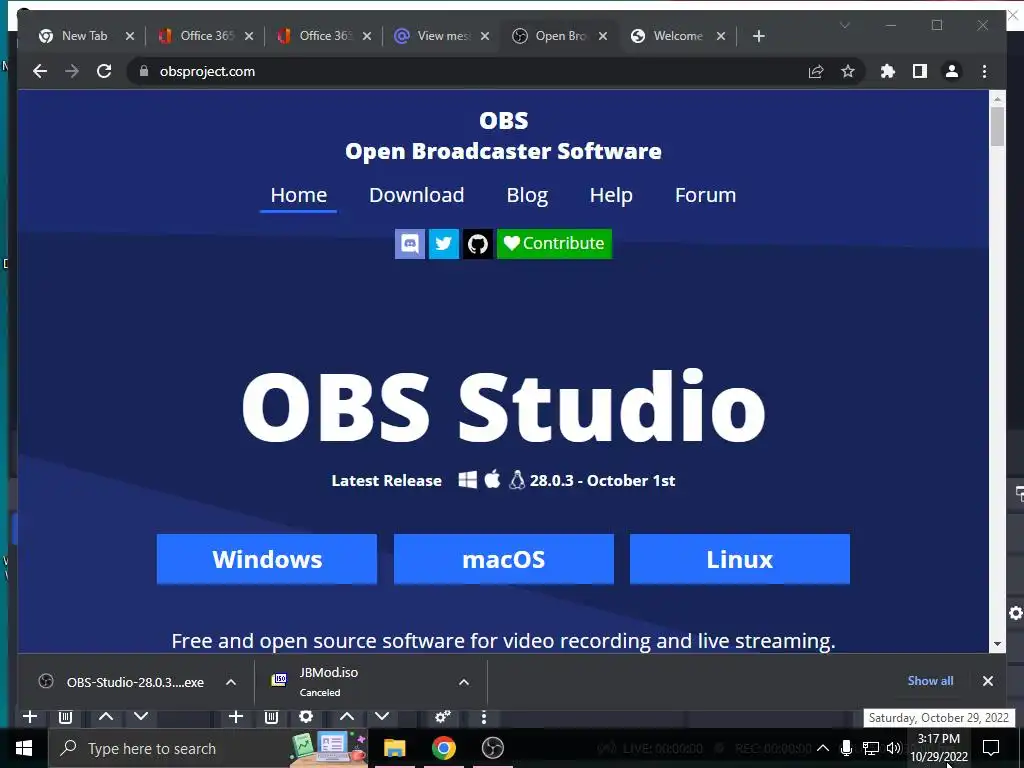The width and height of the screenshot is (1024, 768).
Task: Move source up in OBS Sources toolbar
Action: 347,716
